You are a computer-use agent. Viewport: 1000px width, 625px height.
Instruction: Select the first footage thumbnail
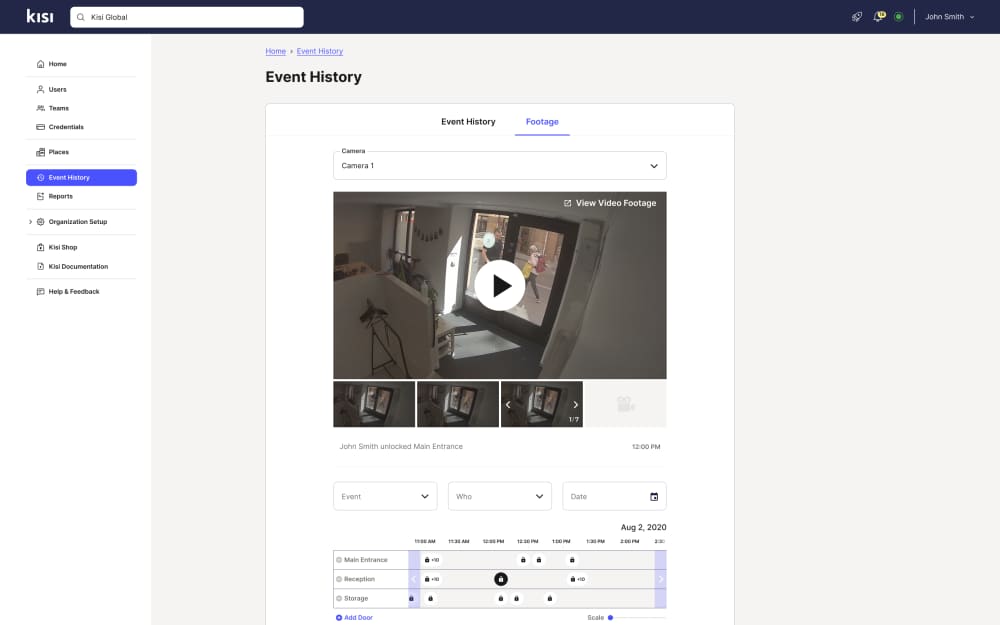click(374, 404)
